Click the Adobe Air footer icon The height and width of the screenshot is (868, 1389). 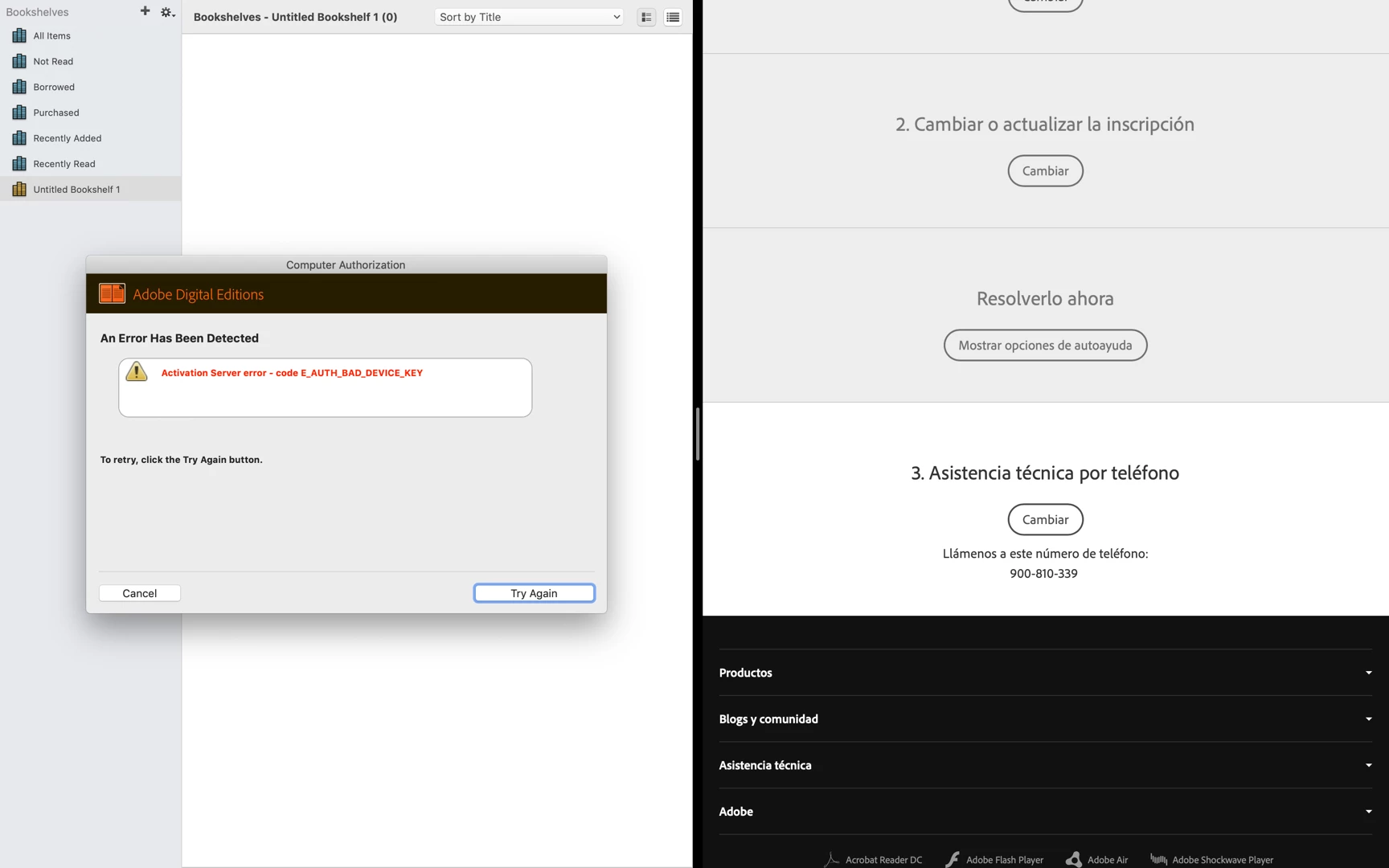[x=1073, y=859]
